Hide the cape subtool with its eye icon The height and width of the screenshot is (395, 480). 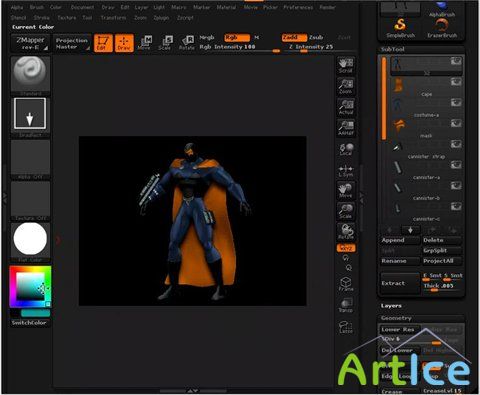[456, 82]
